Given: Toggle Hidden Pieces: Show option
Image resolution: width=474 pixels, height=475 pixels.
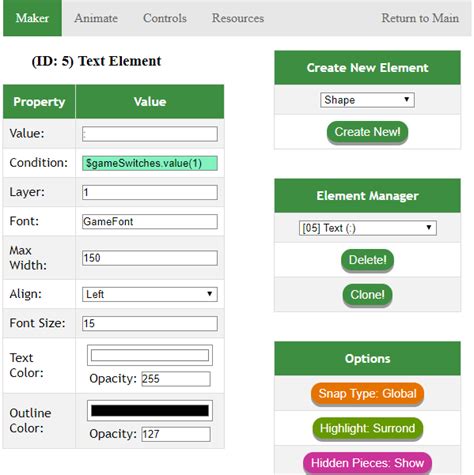Looking at the screenshot, I should (367, 463).
